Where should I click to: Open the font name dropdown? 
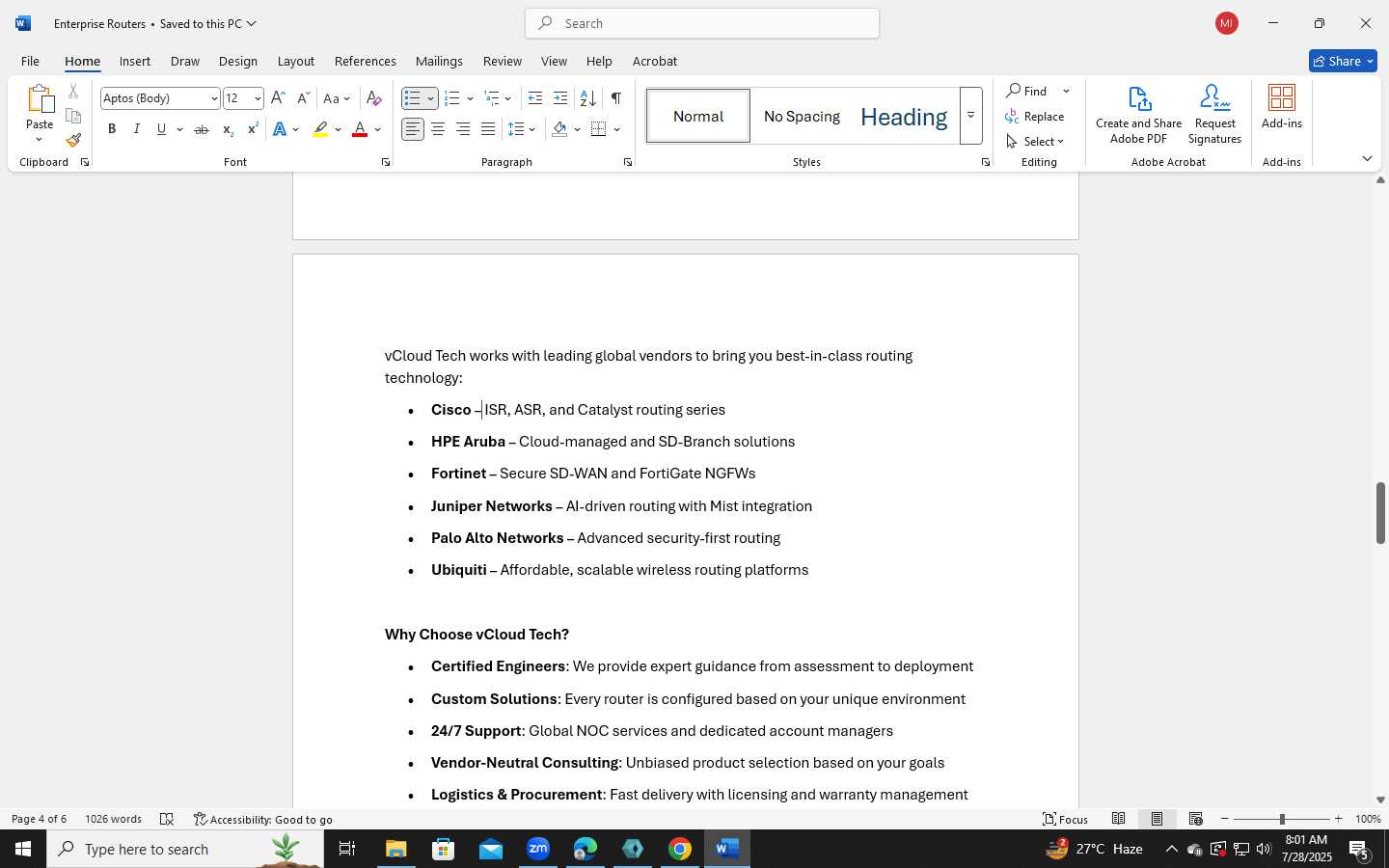214,98
